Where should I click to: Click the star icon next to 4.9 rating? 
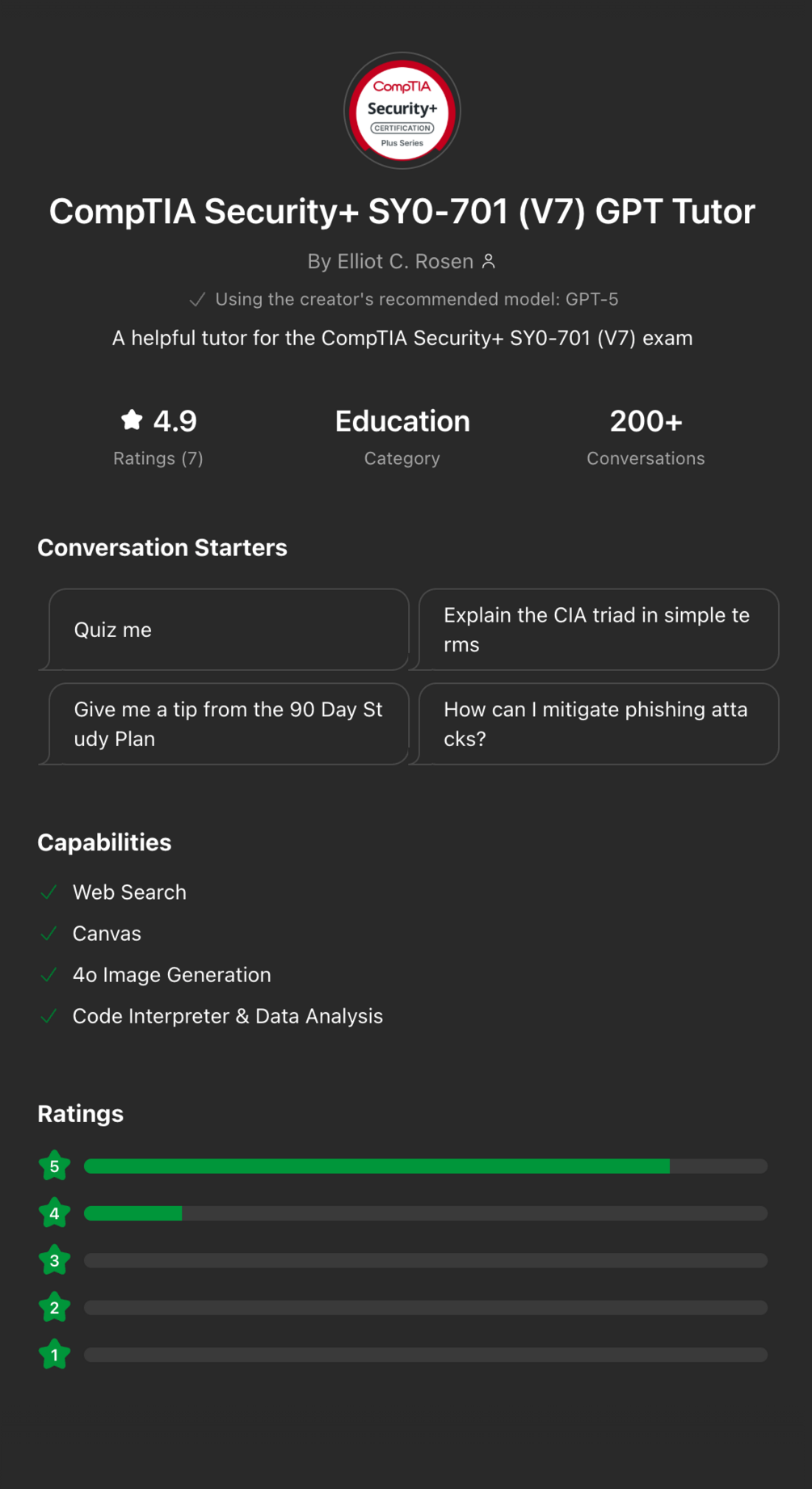click(132, 420)
